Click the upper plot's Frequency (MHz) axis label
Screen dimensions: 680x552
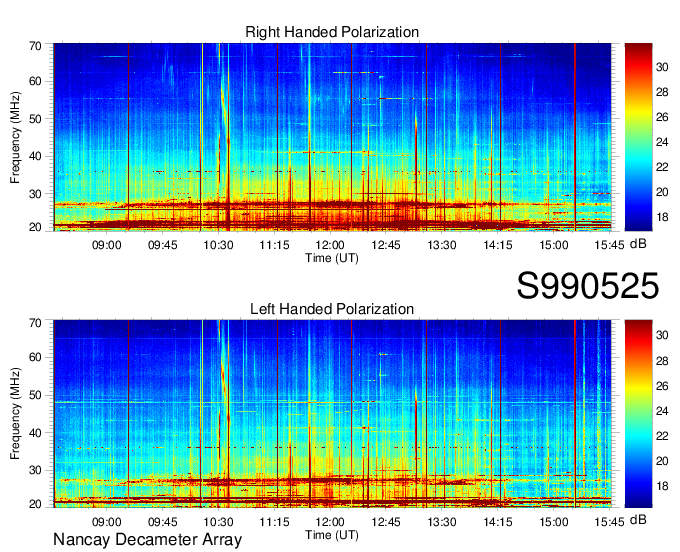coord(15,137)
